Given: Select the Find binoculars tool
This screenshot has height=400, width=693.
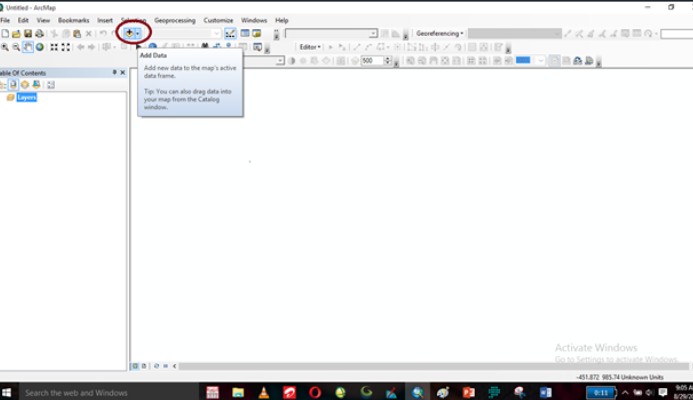Looking at the screenshot, I should coord(205,46).
